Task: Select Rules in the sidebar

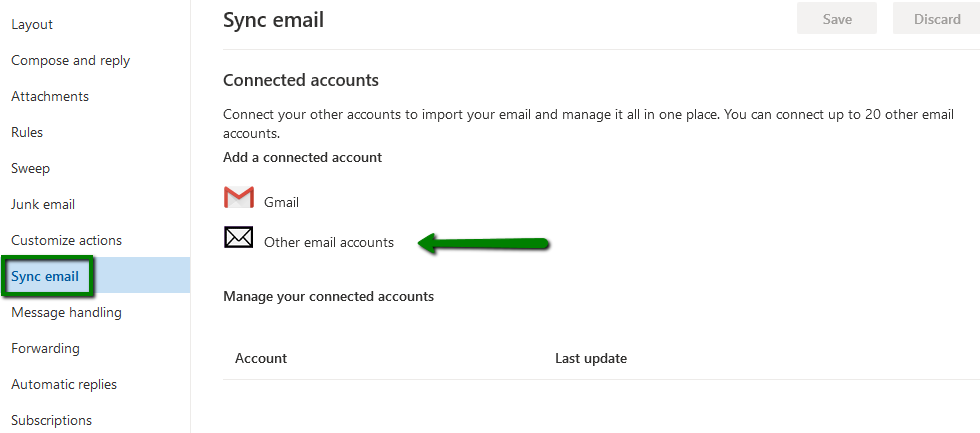Action: [27, 132]
